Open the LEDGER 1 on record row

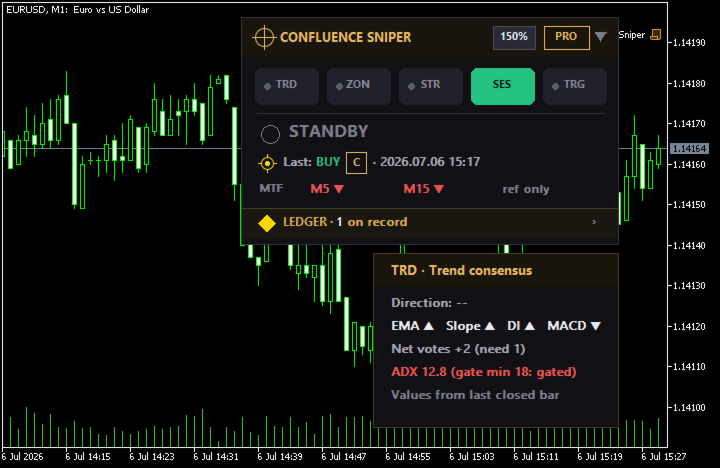pyautogui.click(x=430, y=222)
